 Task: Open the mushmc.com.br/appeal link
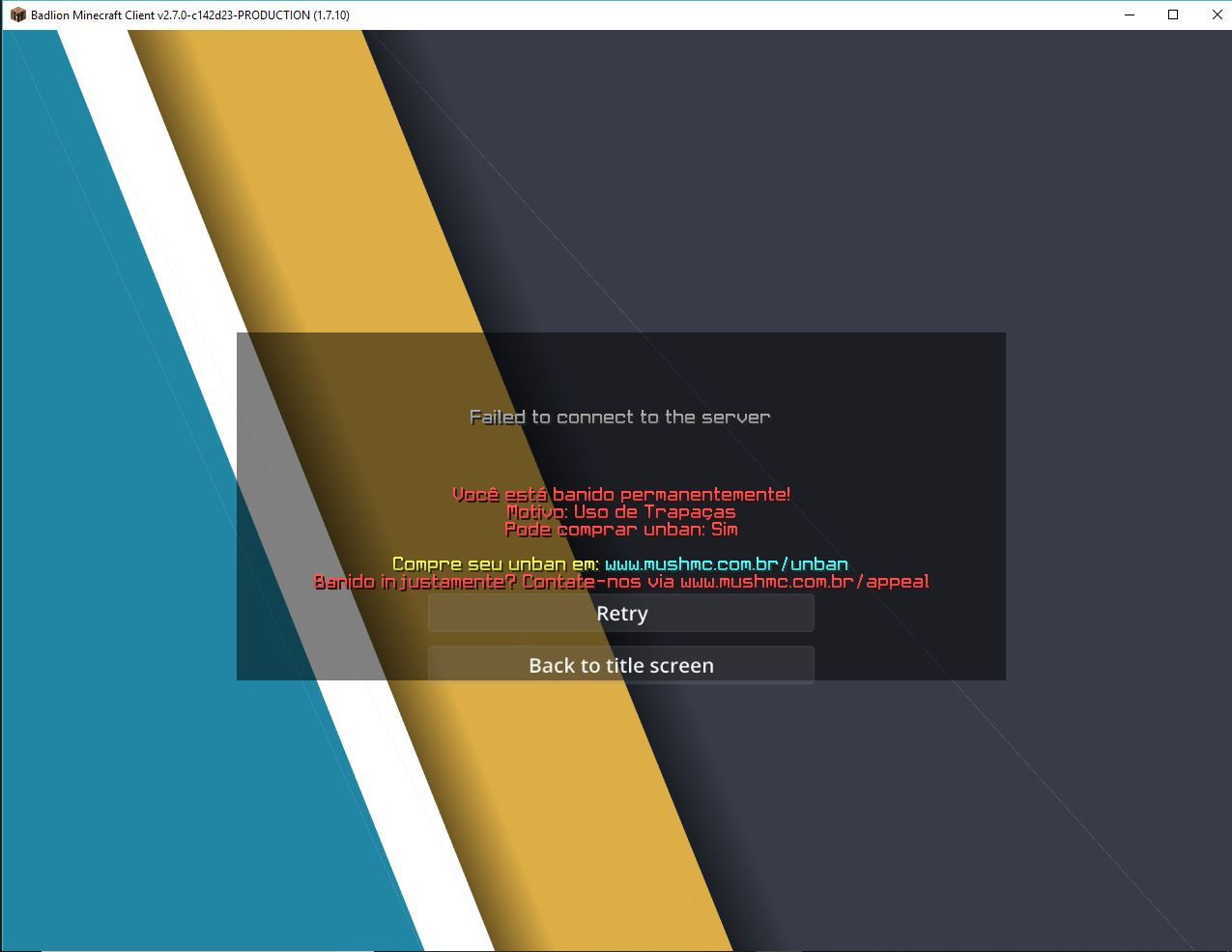pyautogui.click(x=805, y=582)
